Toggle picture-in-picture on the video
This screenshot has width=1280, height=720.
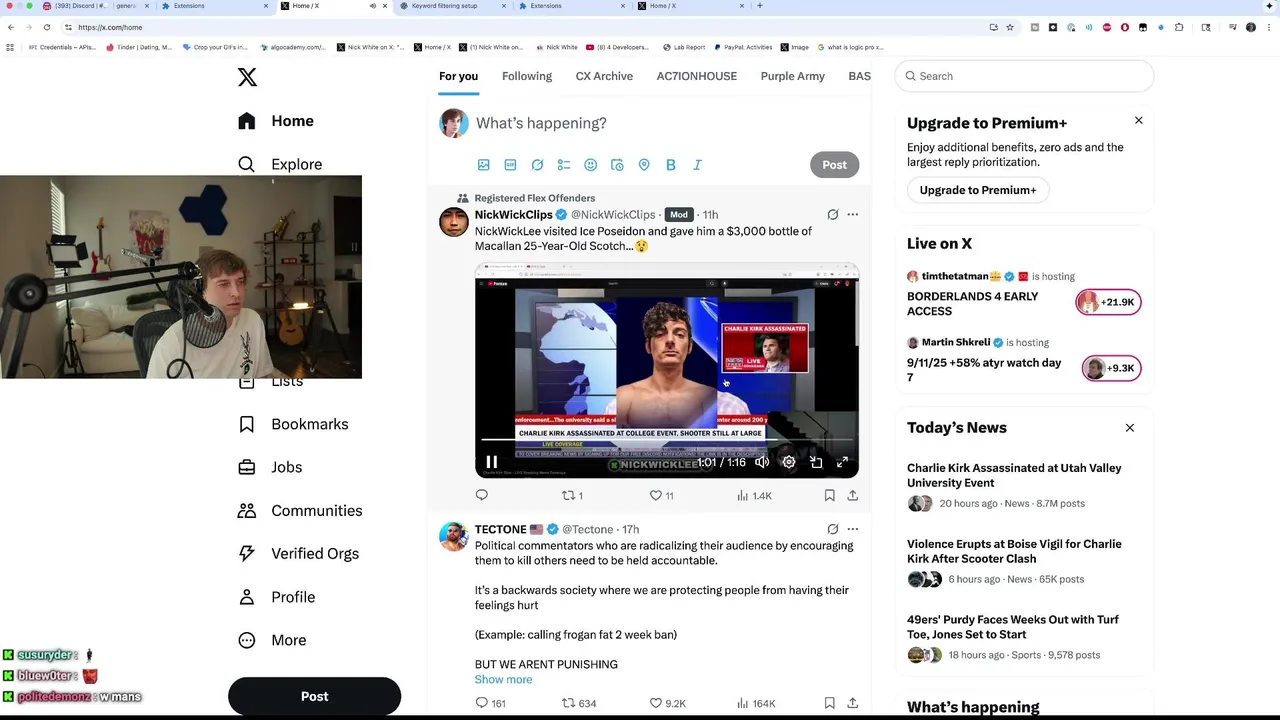click(816, 462)
